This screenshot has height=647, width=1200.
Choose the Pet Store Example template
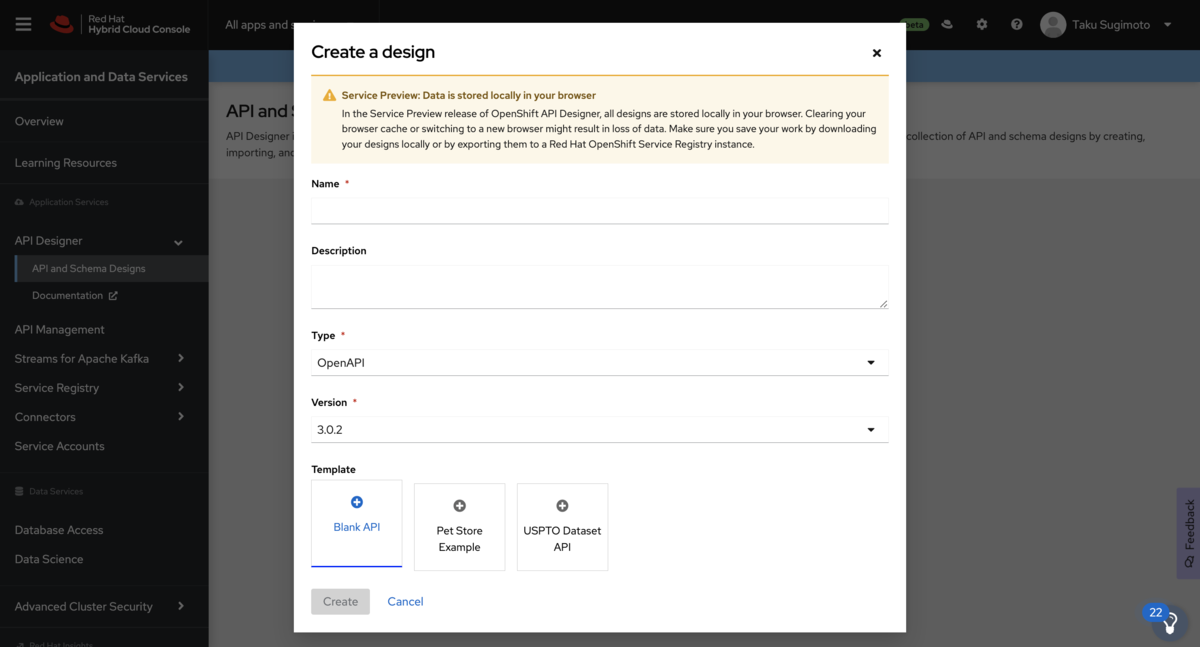459,527
